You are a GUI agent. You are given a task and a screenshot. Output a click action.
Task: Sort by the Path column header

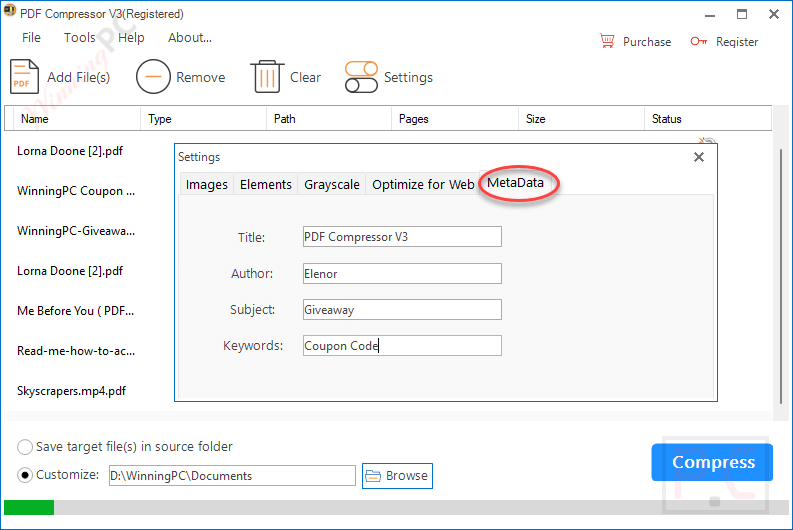[x=329, y=119]
